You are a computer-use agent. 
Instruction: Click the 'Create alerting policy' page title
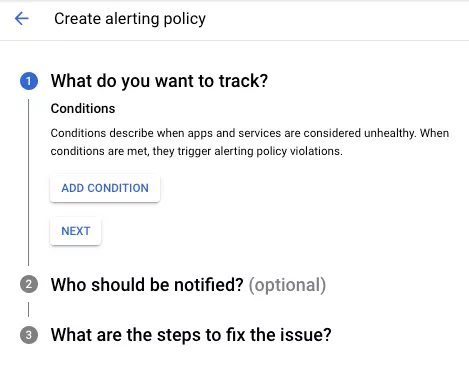(130, 19)
